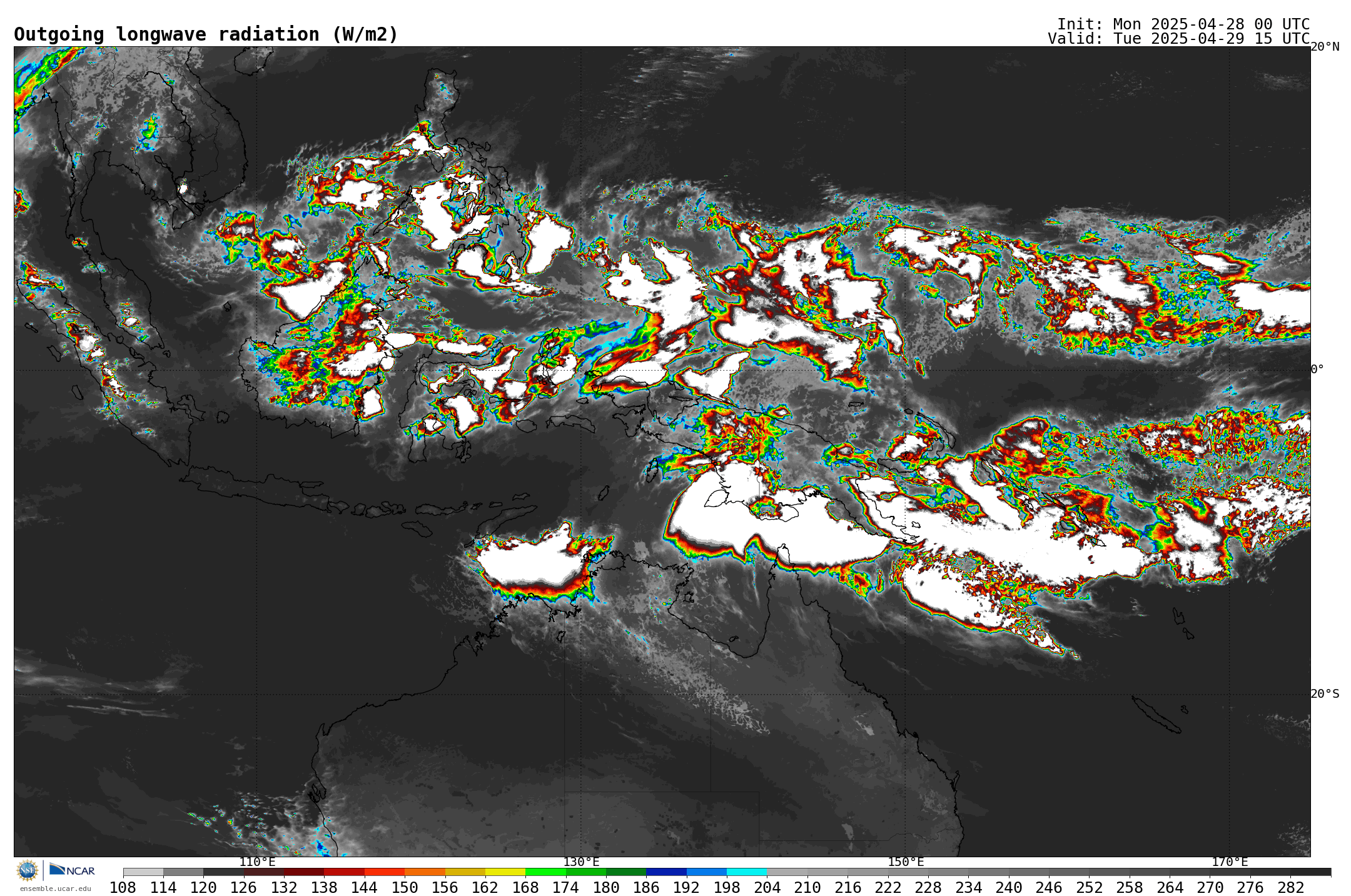Click the 150°E longitude label
This screenshot has width=1351, height=896.
point(906,862)
